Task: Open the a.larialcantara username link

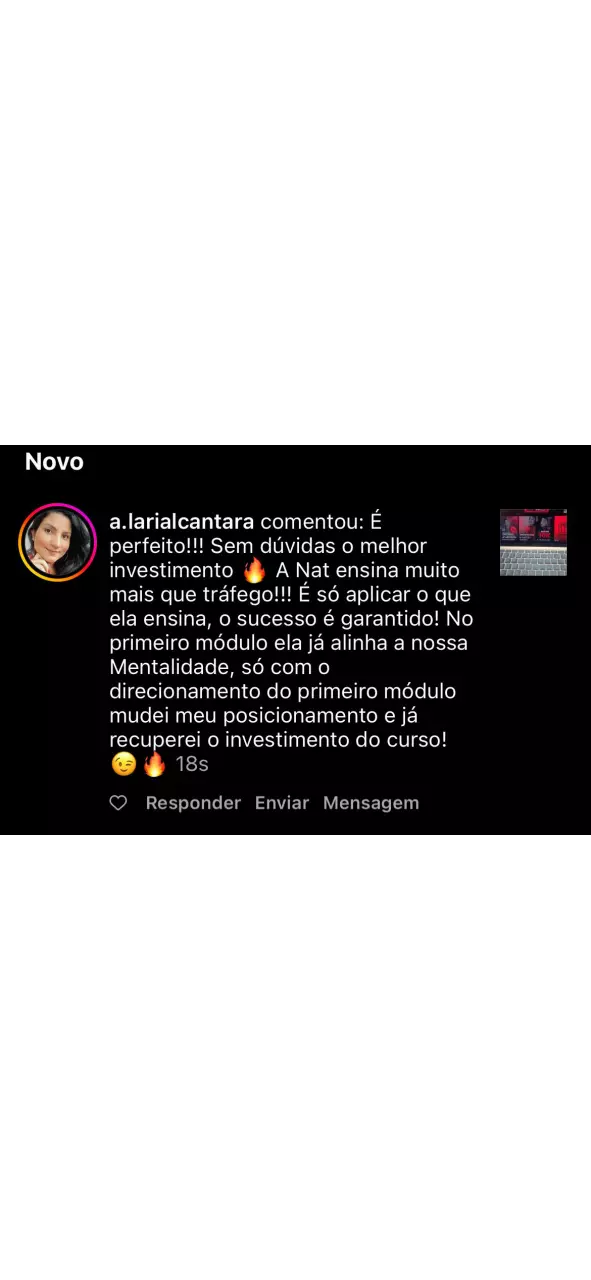Action: pyautogui.click(x=182, y=522)
